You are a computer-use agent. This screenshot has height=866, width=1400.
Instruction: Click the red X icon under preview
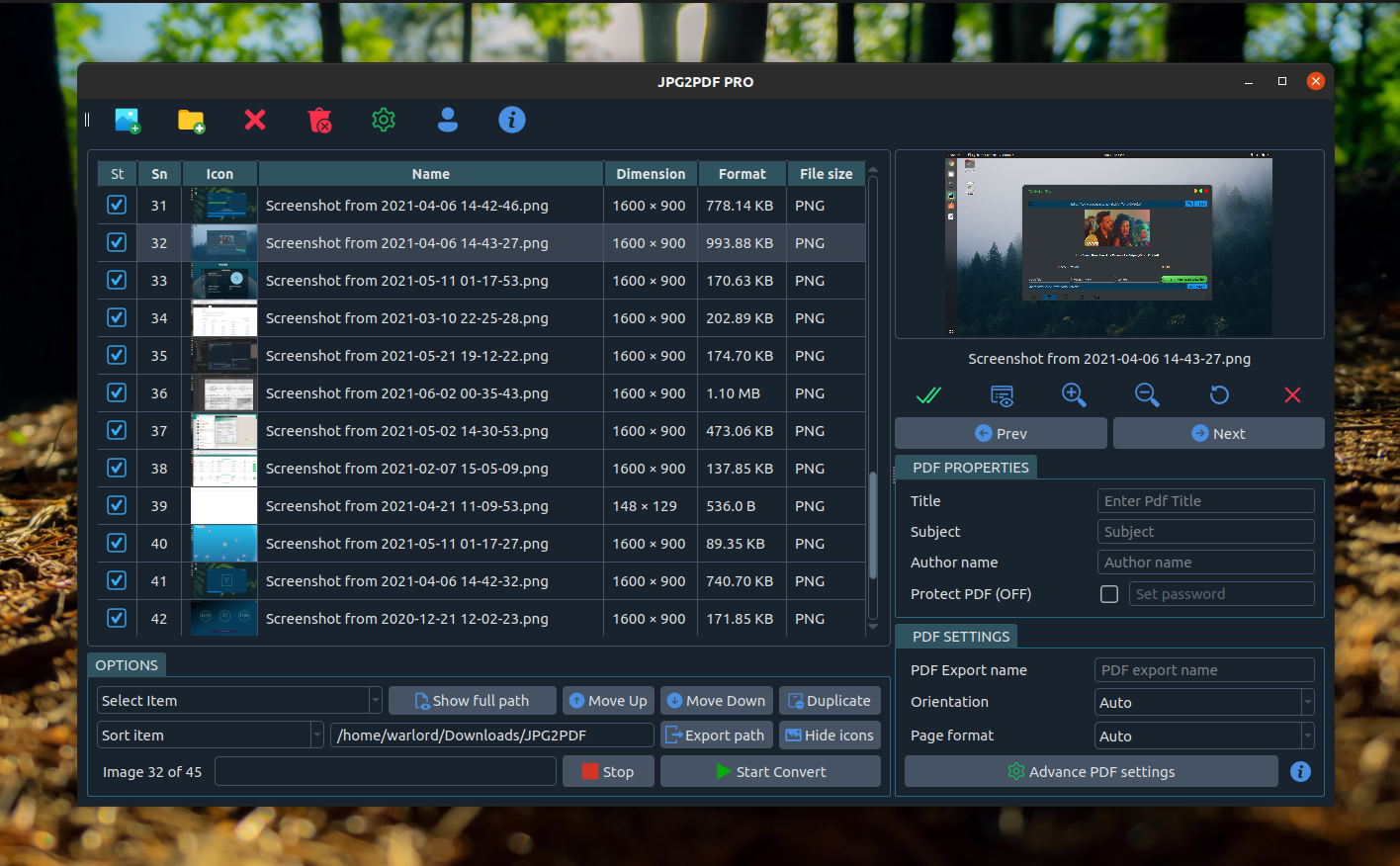coord(1292,395)
